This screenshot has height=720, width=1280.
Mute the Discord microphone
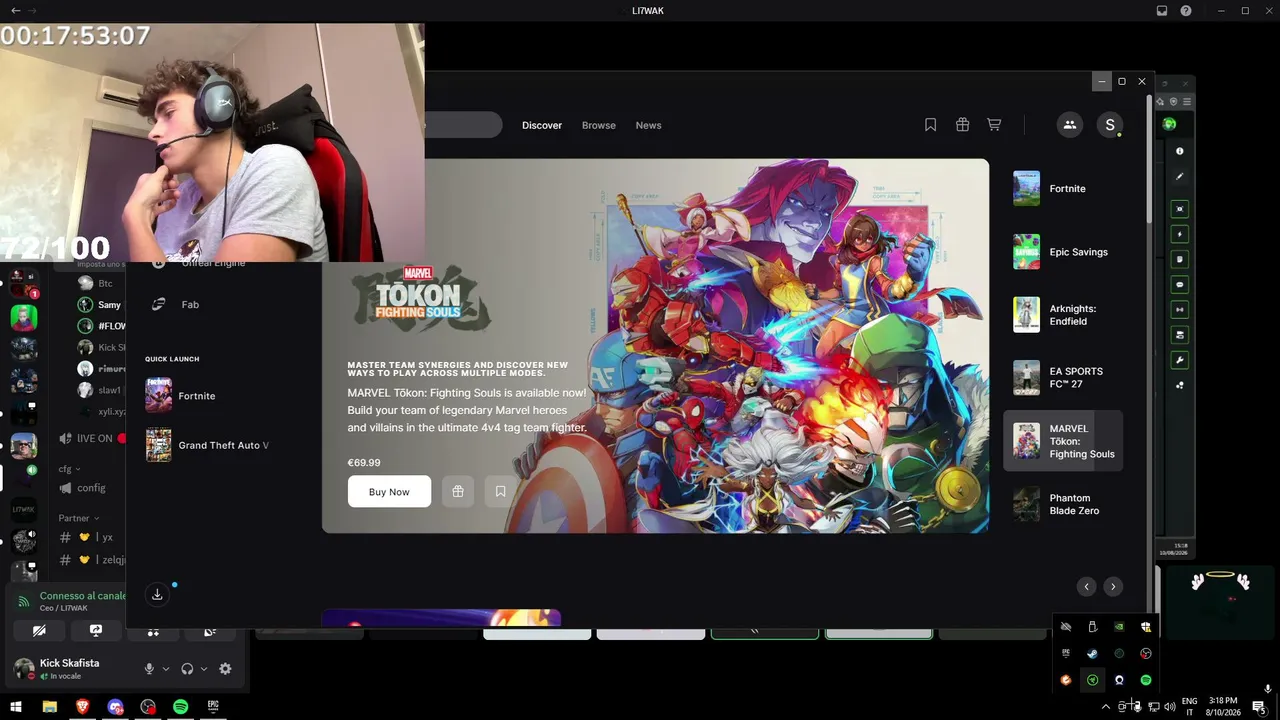149,669
